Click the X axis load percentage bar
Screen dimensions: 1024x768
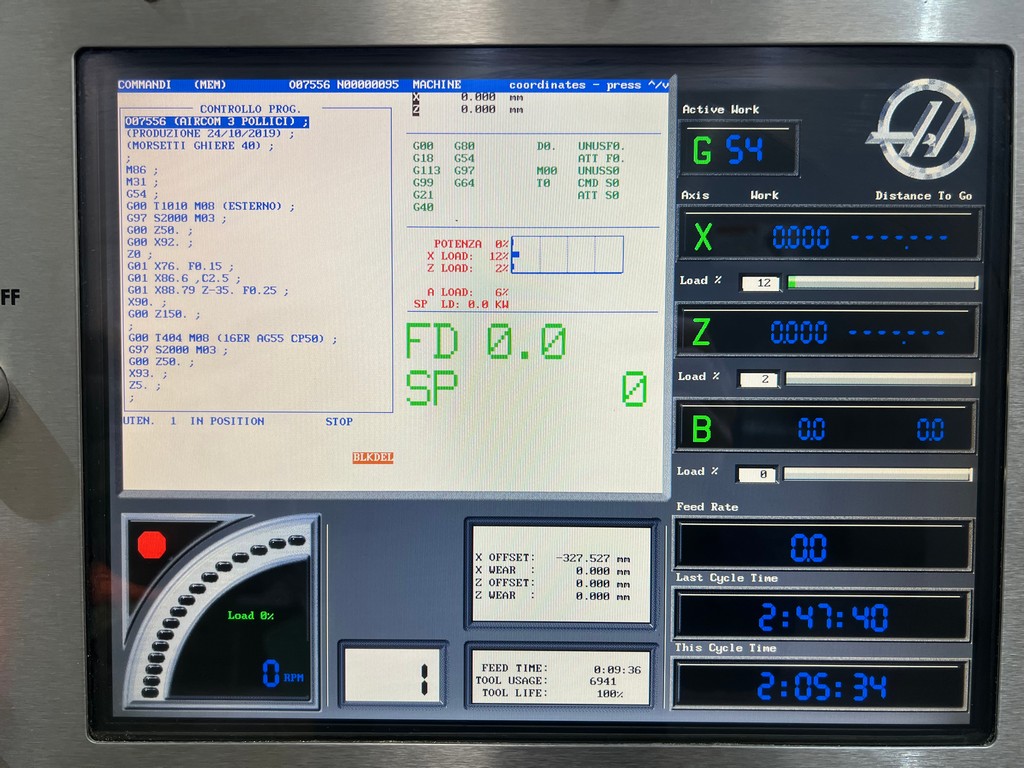tap(883, 282)
